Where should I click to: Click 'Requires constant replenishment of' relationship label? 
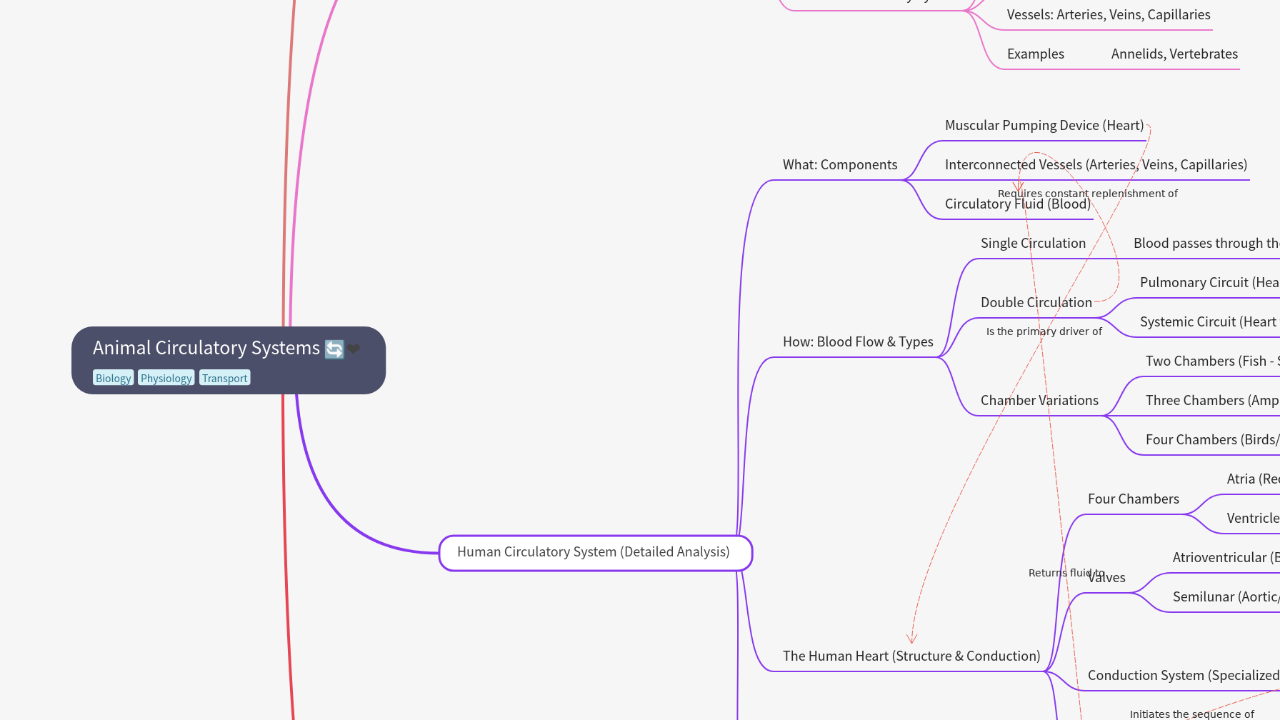[1087, 194]
